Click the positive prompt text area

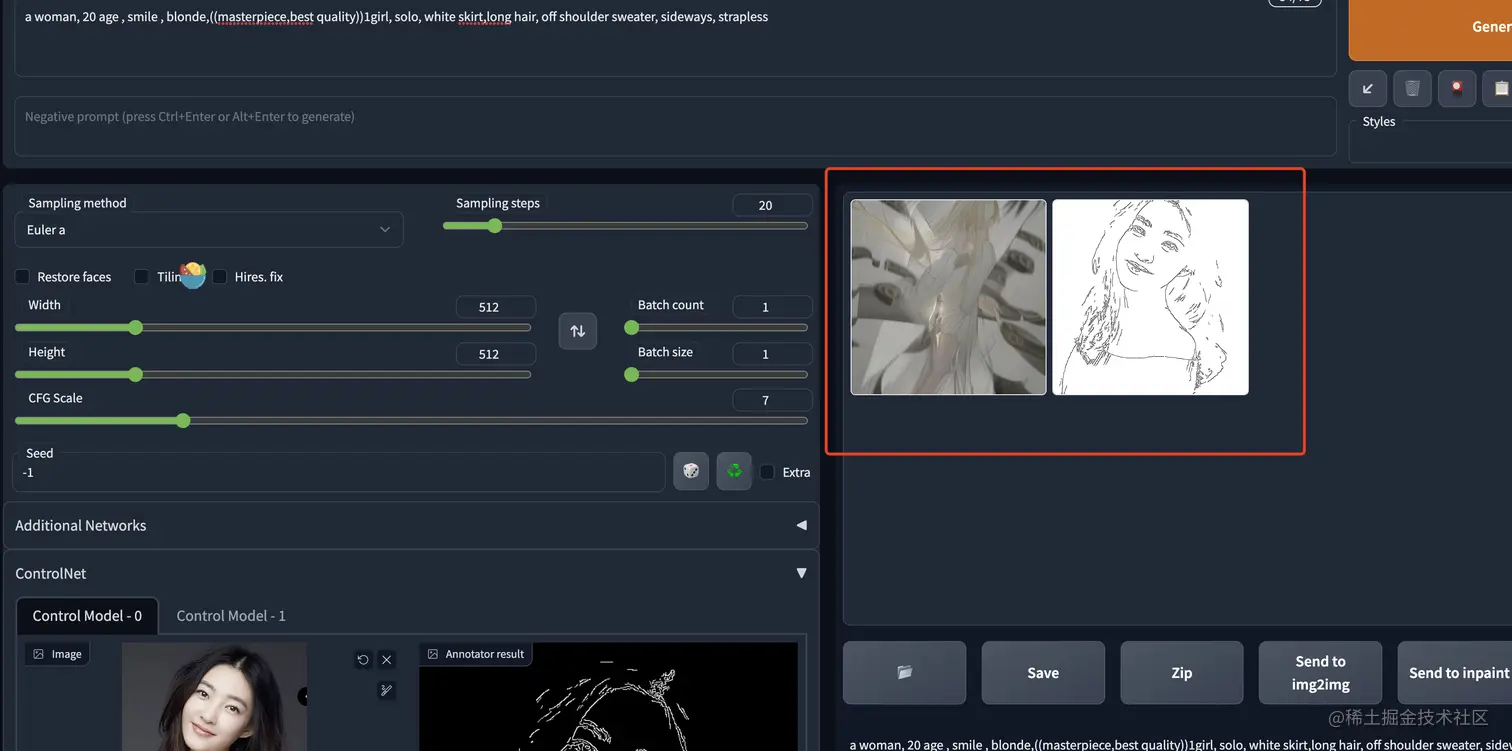[675, 37]
